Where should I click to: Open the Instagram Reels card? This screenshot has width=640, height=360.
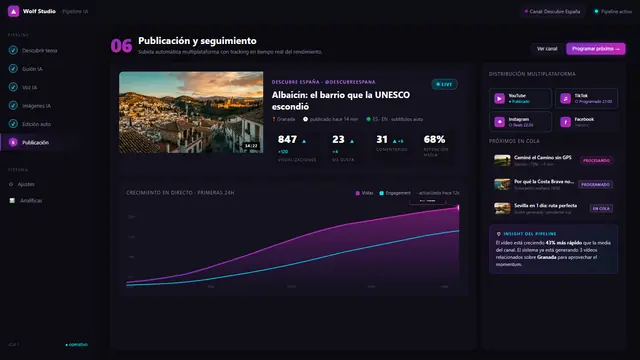(x=520, y=122)
